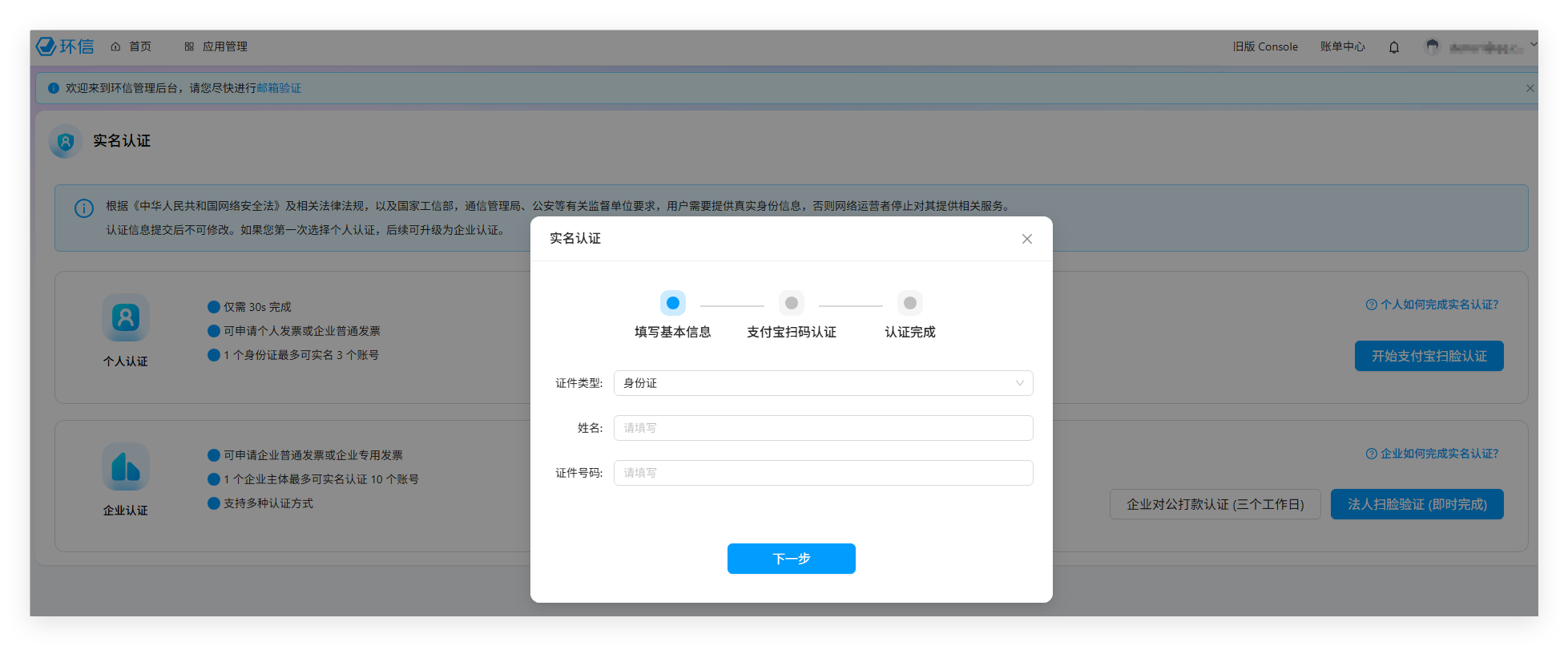Image resolution: width=1568 pixels, height=646 pixels.
Task: Expand the user account menu arrow
Action: pyautogui.click(x=1533, y=45)
